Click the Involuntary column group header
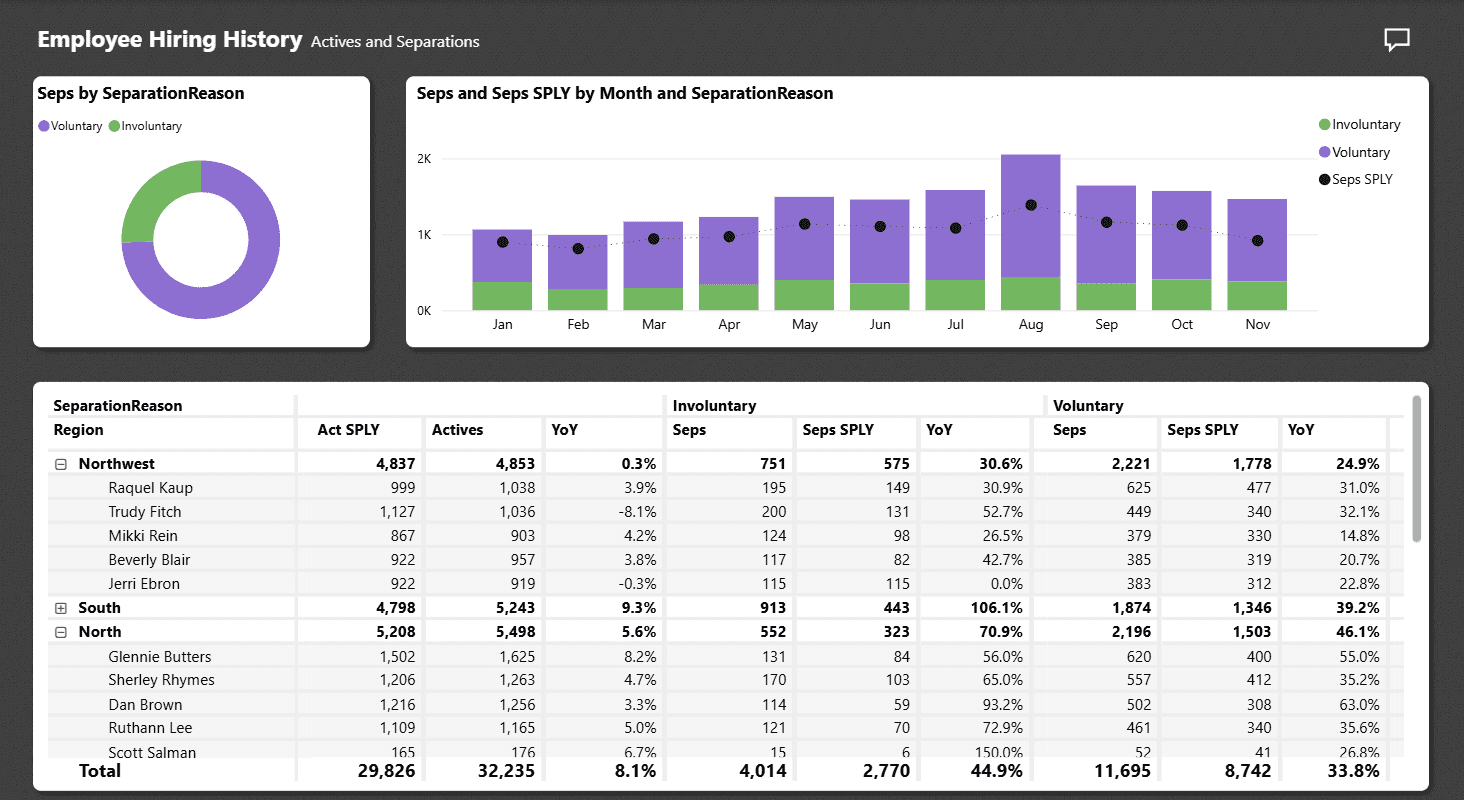This screenshot has width=1464, height=800. click(714, 406)
